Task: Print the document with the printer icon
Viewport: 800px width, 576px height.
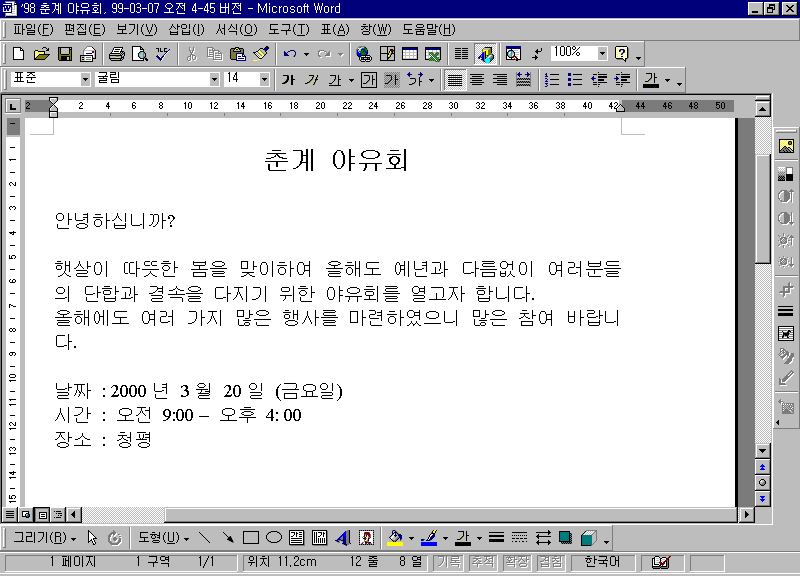Action: (x=117, y=54)
